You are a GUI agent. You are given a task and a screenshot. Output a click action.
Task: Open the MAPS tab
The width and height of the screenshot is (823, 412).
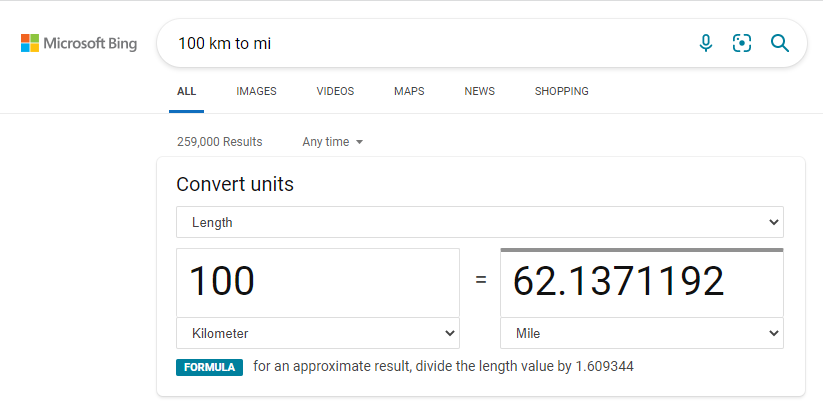click(409, 91)
